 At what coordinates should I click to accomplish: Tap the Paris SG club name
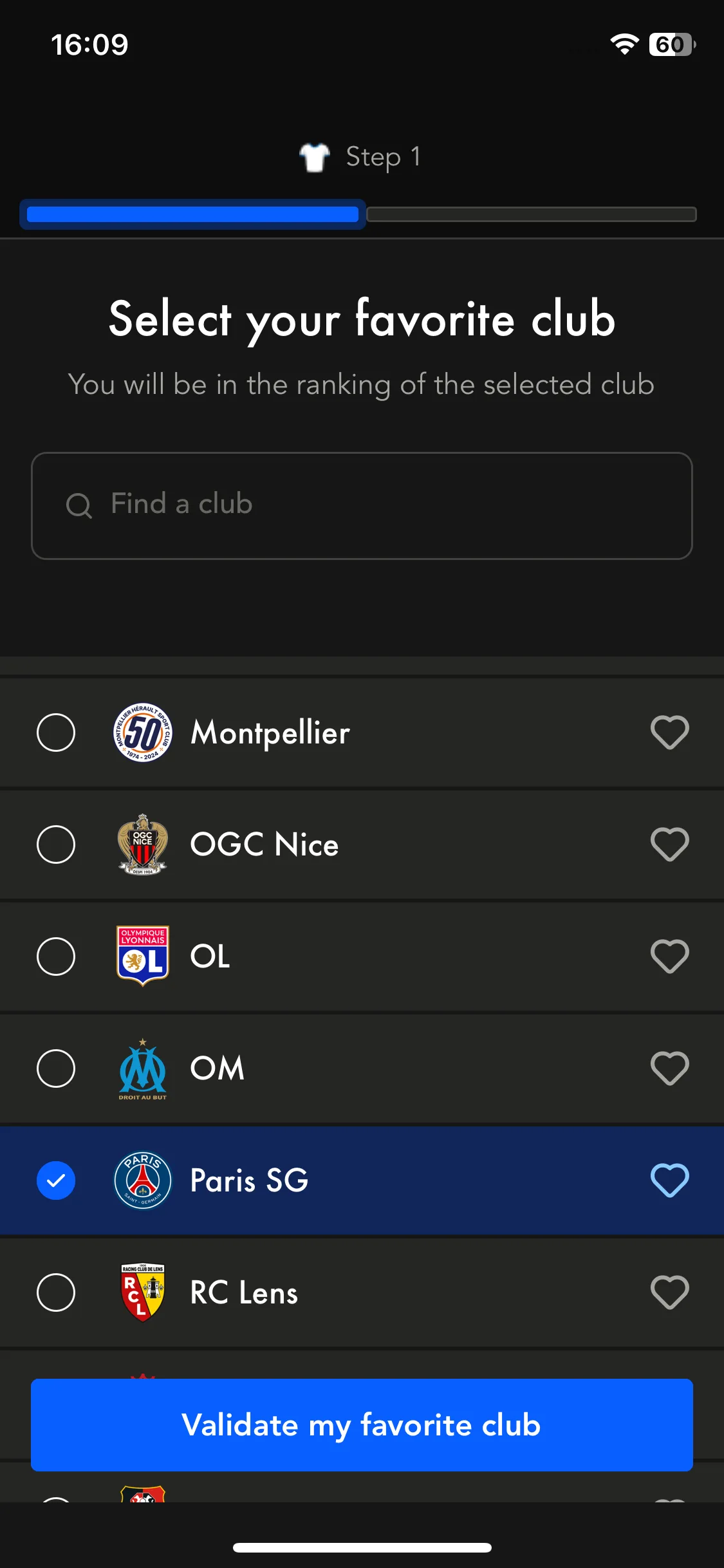(249, 1181)
